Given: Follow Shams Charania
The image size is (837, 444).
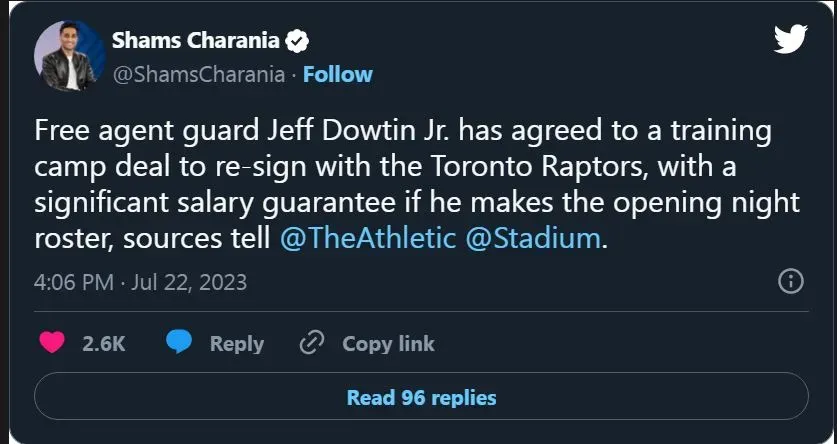Looking at the screenshot, I should (337, 74).
